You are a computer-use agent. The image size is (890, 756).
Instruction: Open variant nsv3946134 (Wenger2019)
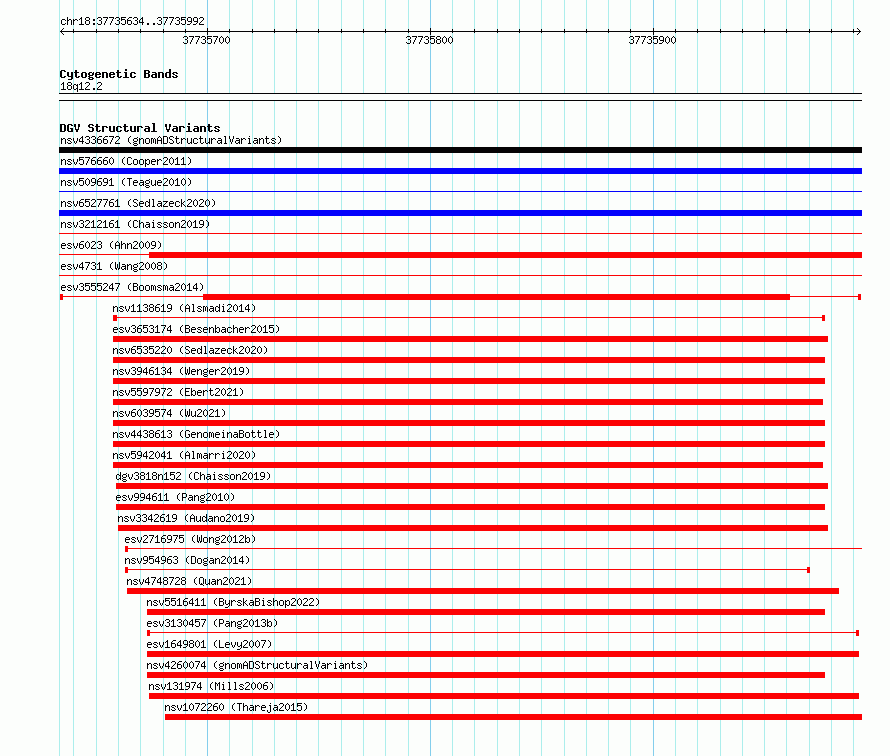click(181, 371)
